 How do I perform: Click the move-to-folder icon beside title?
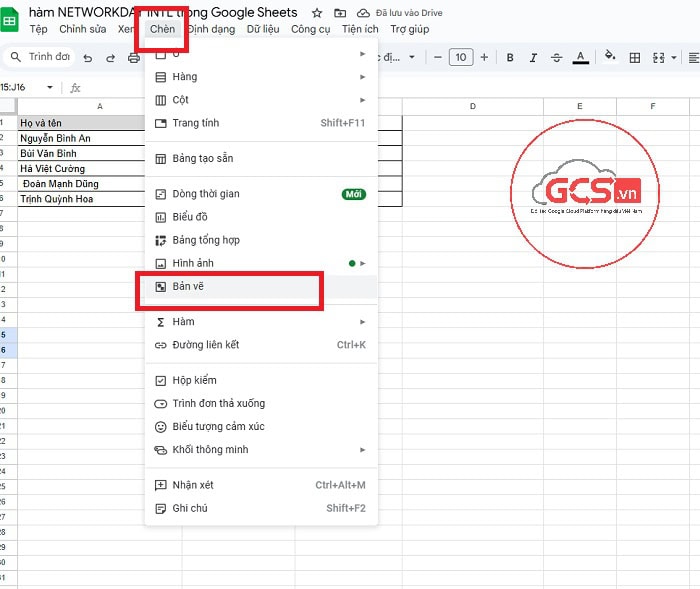(x=340, y=13)
